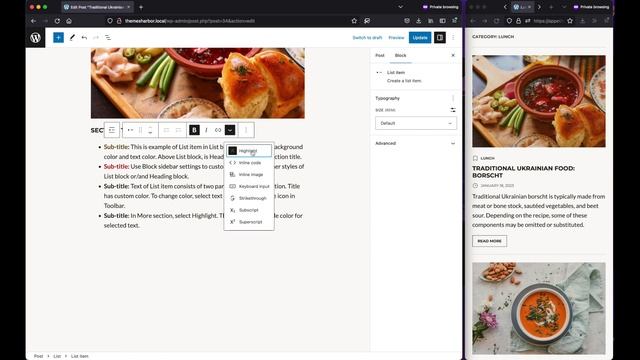
Task: Open Traditional Ukrainian Food: Borscht title link
Action: [x=523, y=172]
